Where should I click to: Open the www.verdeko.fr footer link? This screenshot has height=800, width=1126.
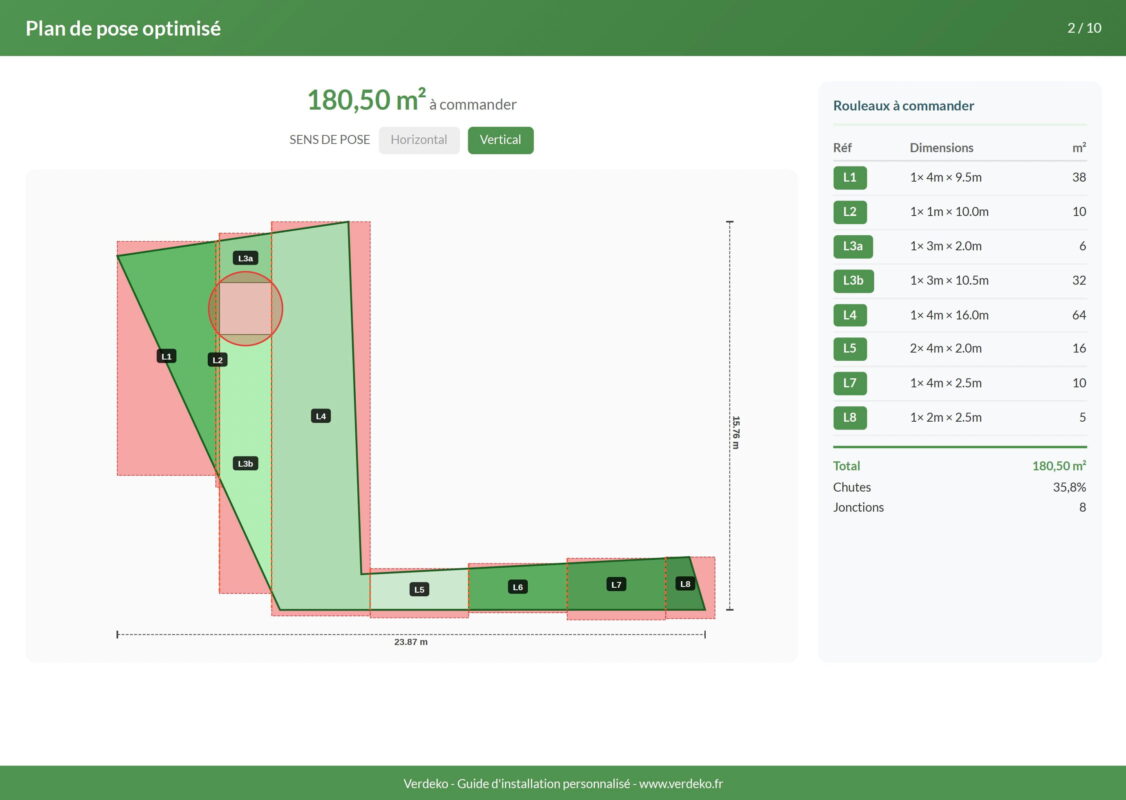[681, 784]
